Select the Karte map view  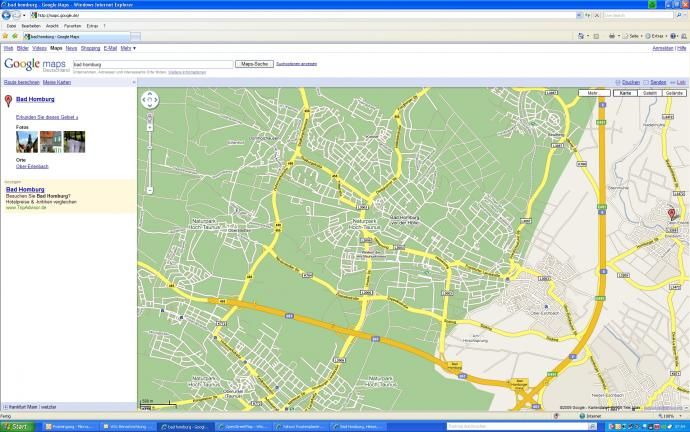click(x=624, y=93)
